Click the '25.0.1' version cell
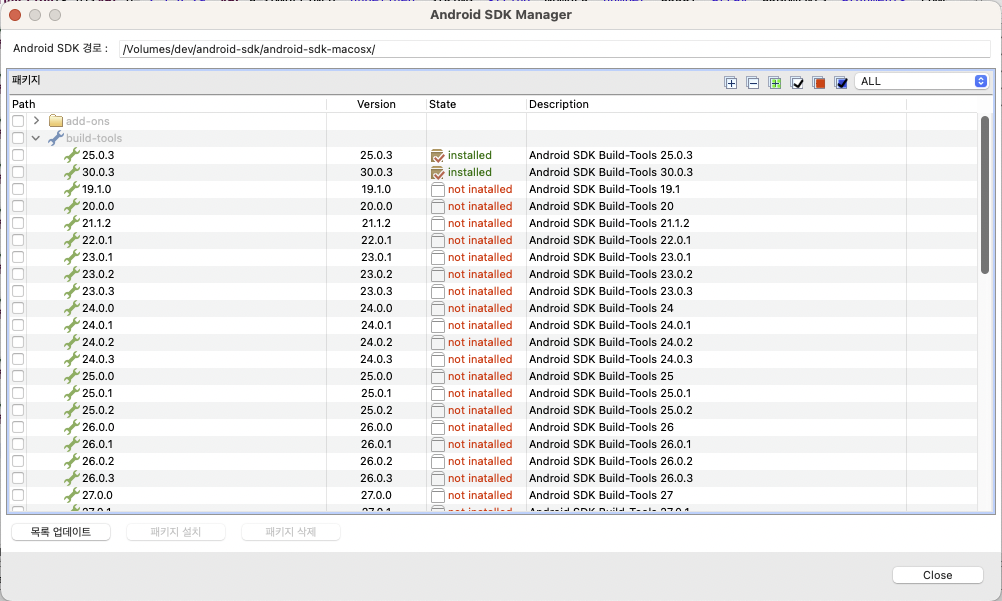The width and height of the screenshot is (1002, 601). [x=376, y=393]
